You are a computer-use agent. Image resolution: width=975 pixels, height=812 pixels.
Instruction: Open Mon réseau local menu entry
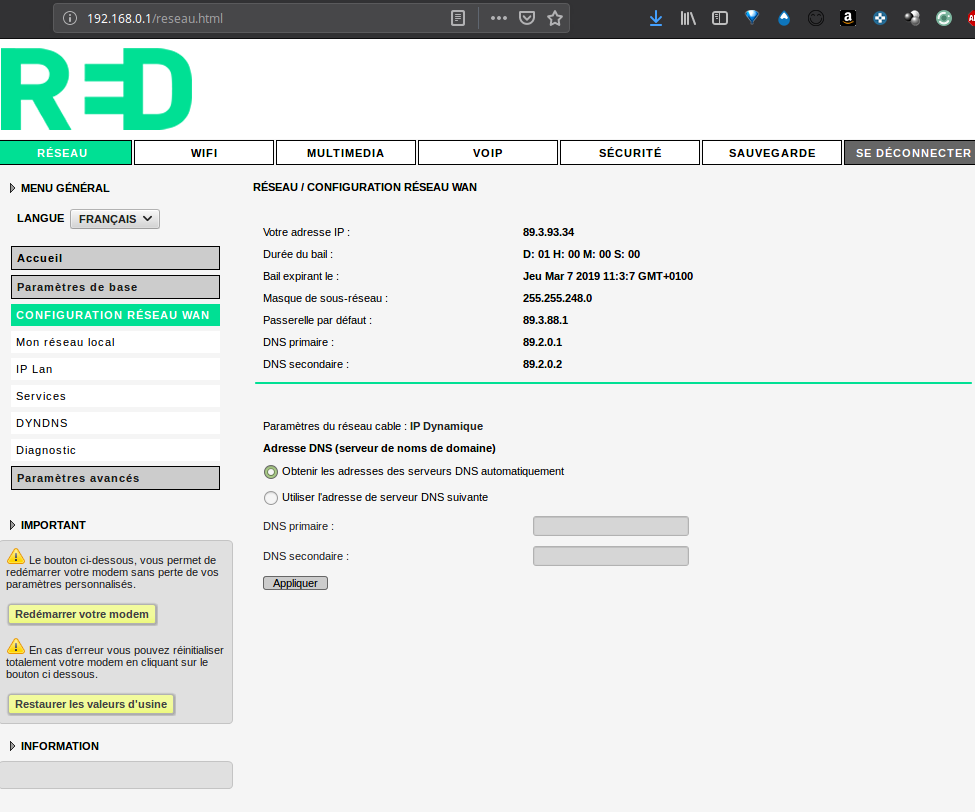(115, 342)
